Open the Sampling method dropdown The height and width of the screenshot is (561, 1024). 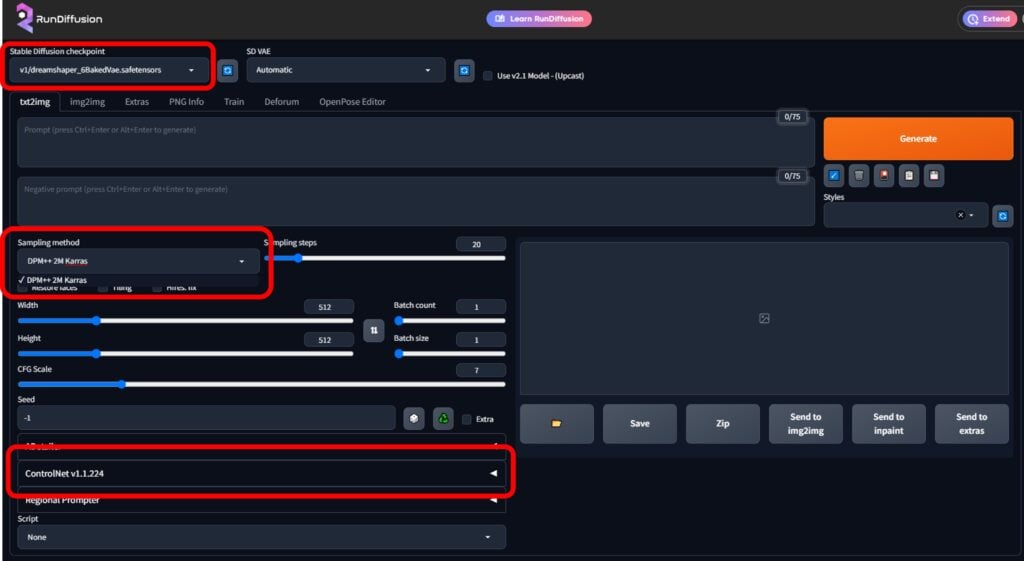[x=138, y=261]
